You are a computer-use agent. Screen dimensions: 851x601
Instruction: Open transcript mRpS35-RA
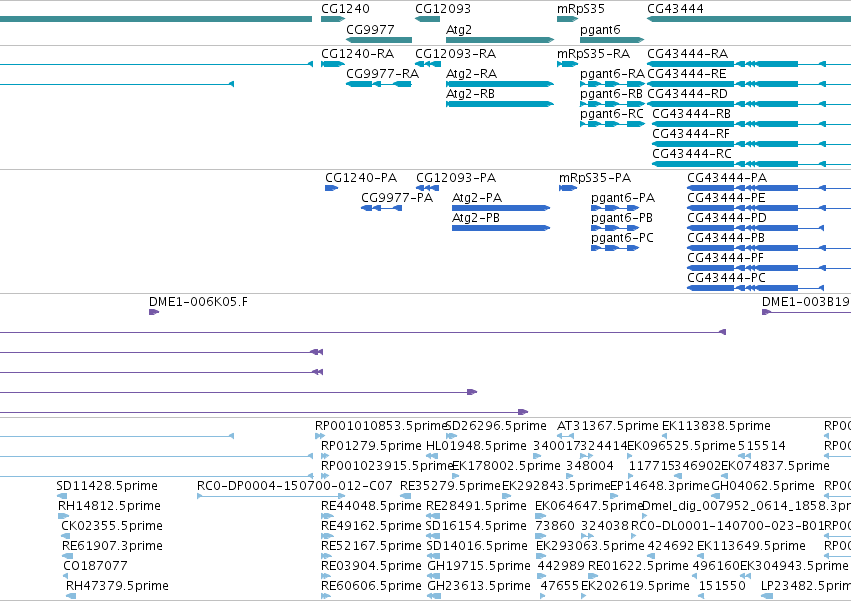(593, 54)
